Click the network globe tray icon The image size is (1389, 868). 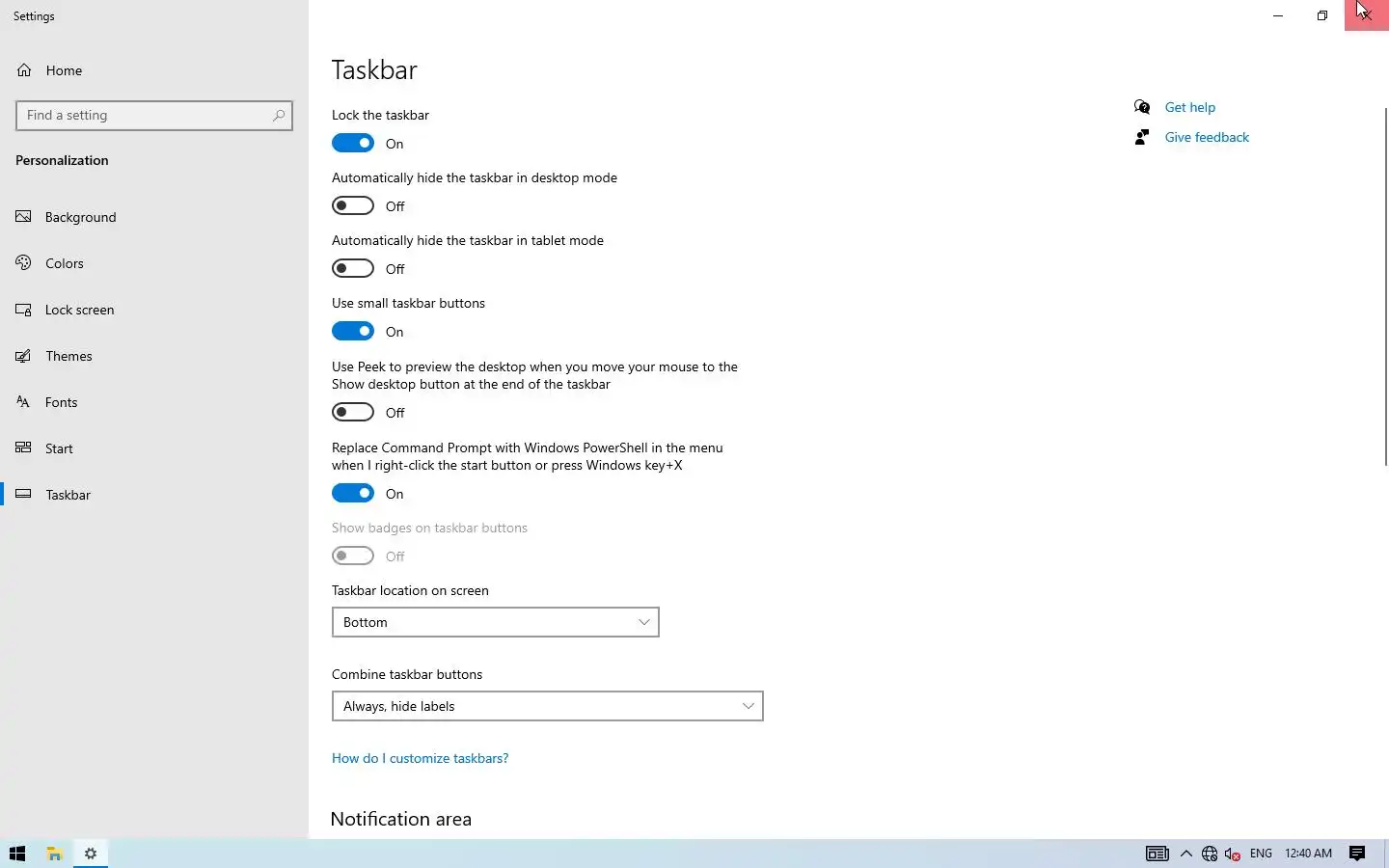tap(1210, 854)
